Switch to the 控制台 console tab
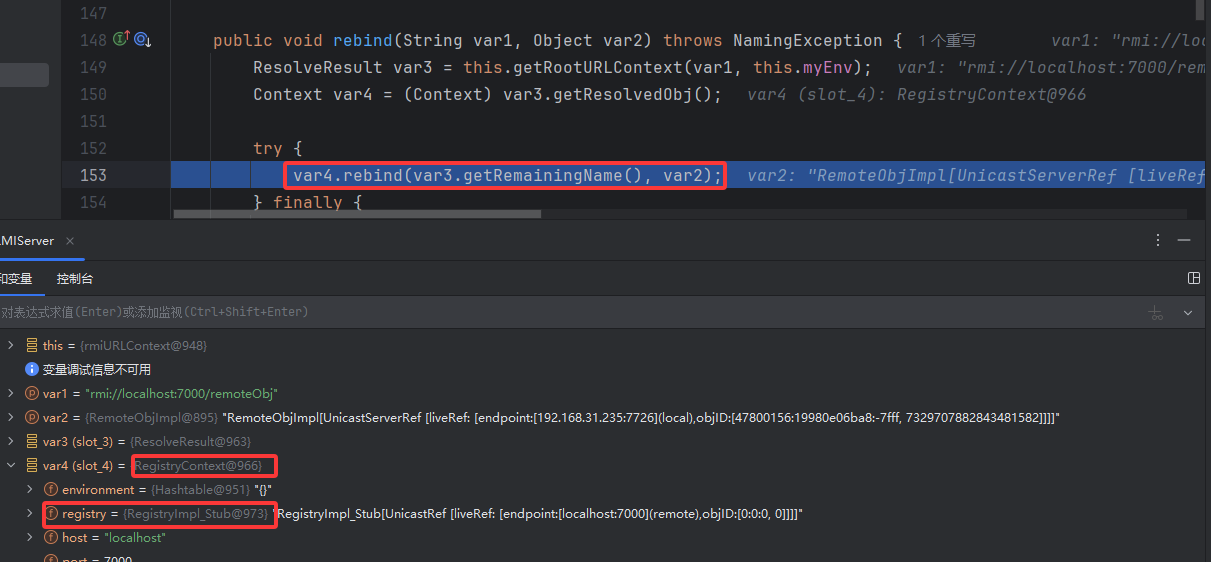 (x=75, y=279)
